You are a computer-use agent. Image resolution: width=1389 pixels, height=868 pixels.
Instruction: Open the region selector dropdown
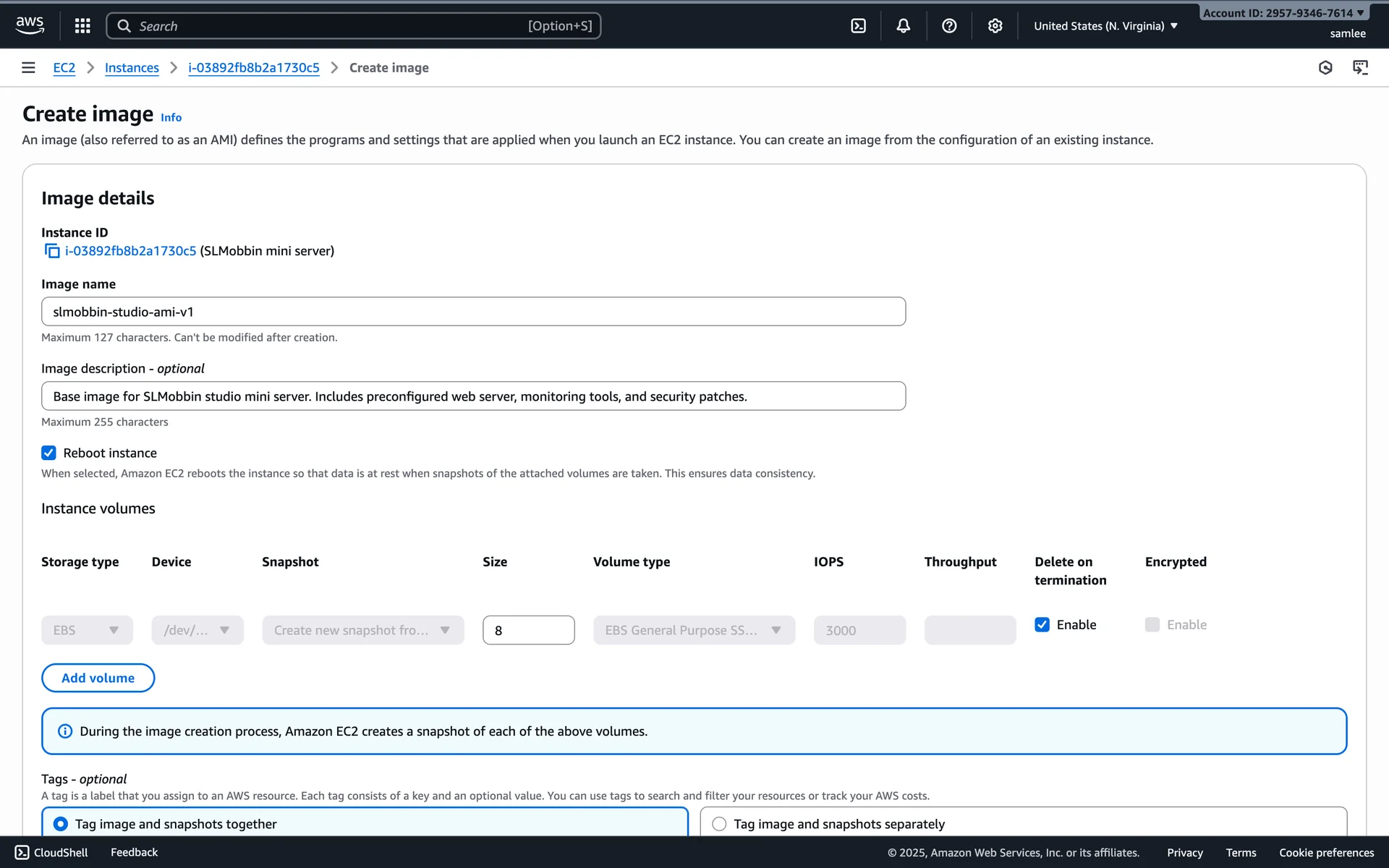pos(1105,26)
